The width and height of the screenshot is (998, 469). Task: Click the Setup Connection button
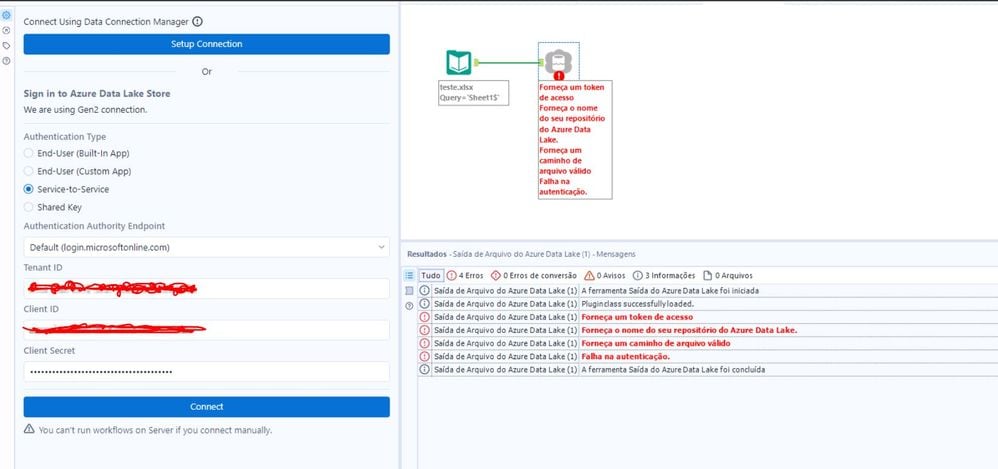point(207,44)
